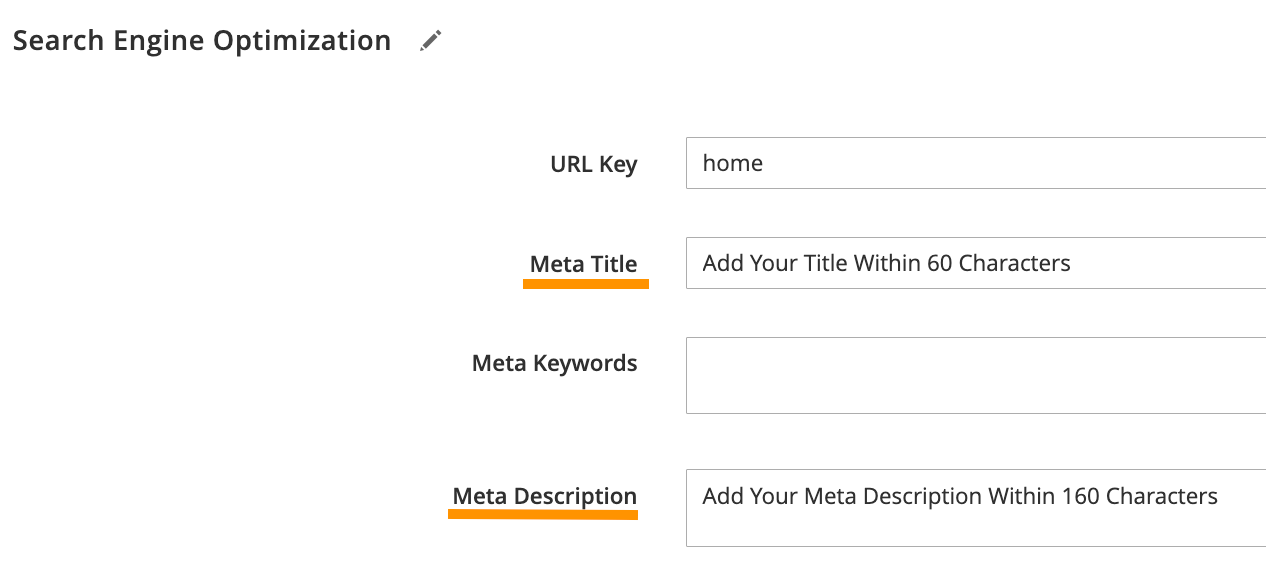Click the orange underline beneath Meta Title
The image size is (1266, 568).
pyautogui.click(x=586, y=284)
